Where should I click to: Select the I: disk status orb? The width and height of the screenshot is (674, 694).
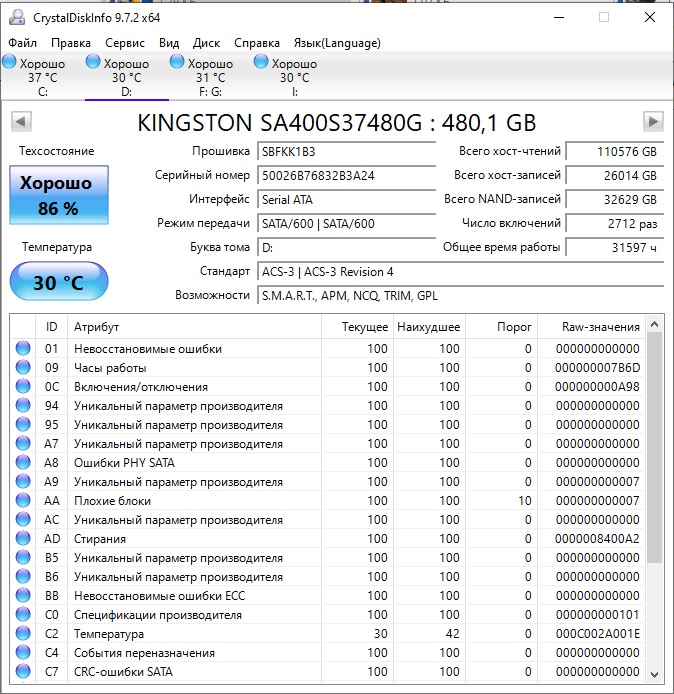(x=261, y=62)
